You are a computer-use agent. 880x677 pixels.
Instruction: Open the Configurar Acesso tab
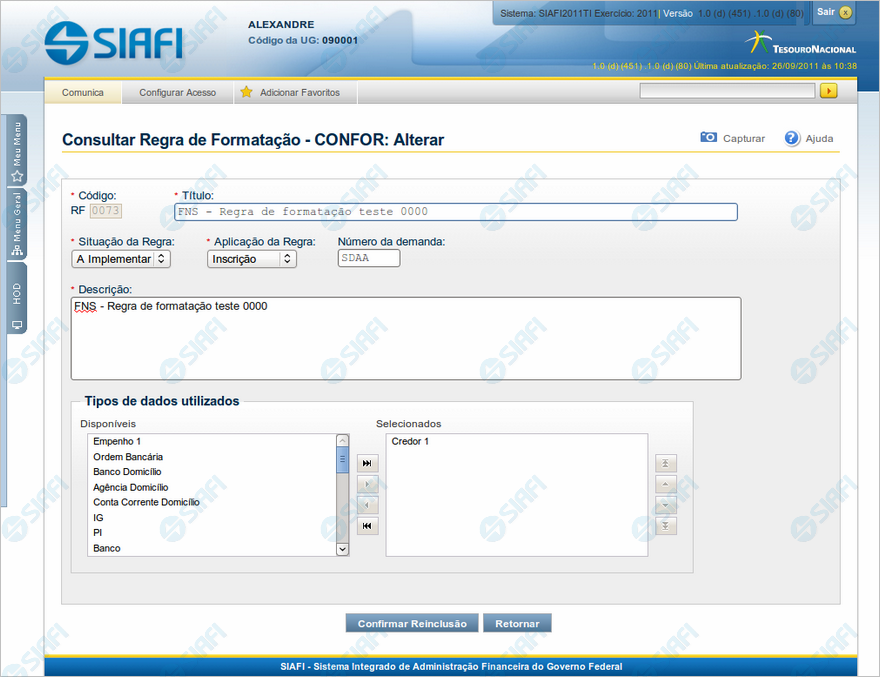(177, 93)
